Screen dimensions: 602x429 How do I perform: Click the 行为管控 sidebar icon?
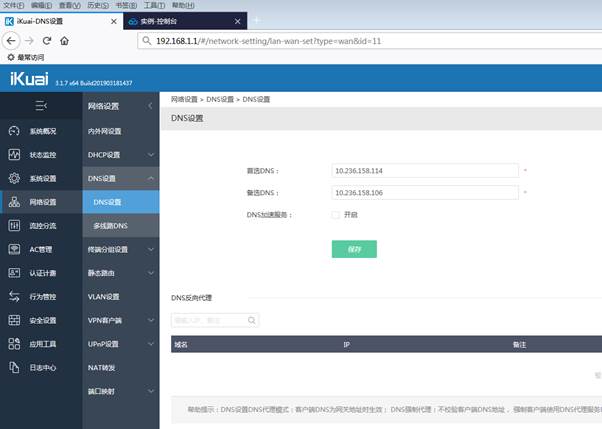[x=14, y=296]
